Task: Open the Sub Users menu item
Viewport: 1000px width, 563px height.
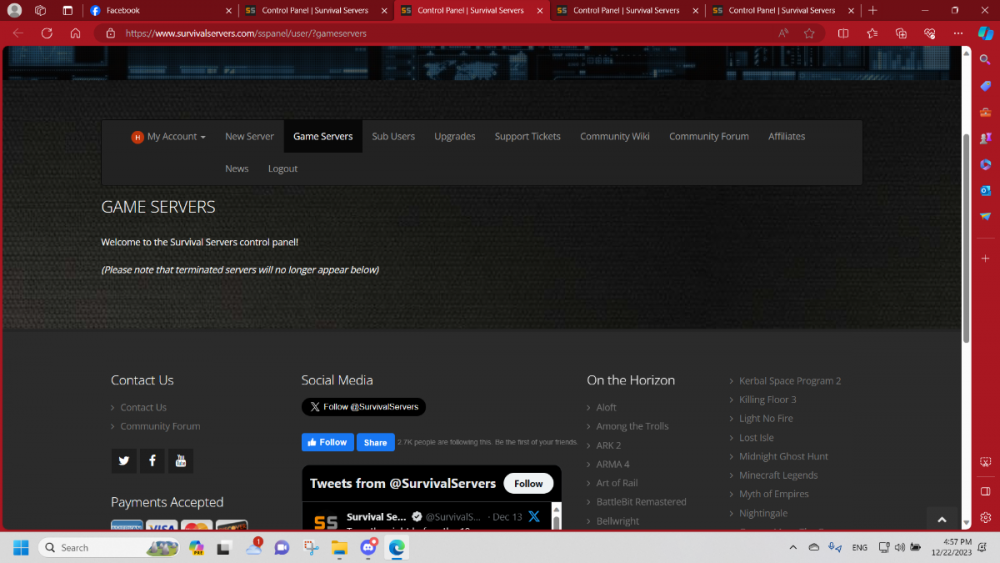Action: coord(393,136)
